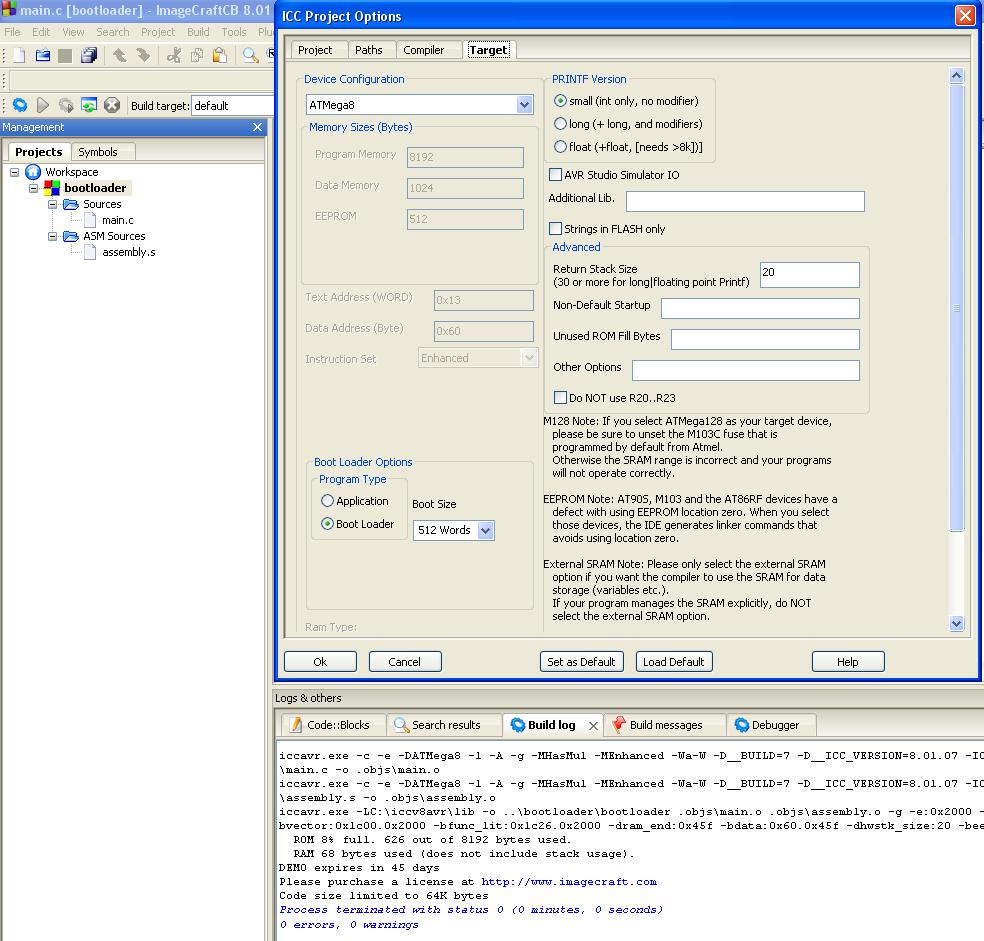Image resolution: width=984 pixels, height=941 pixels.
Task: Click the dialog scrollbar up arrow
Action: tap(956, 75)
